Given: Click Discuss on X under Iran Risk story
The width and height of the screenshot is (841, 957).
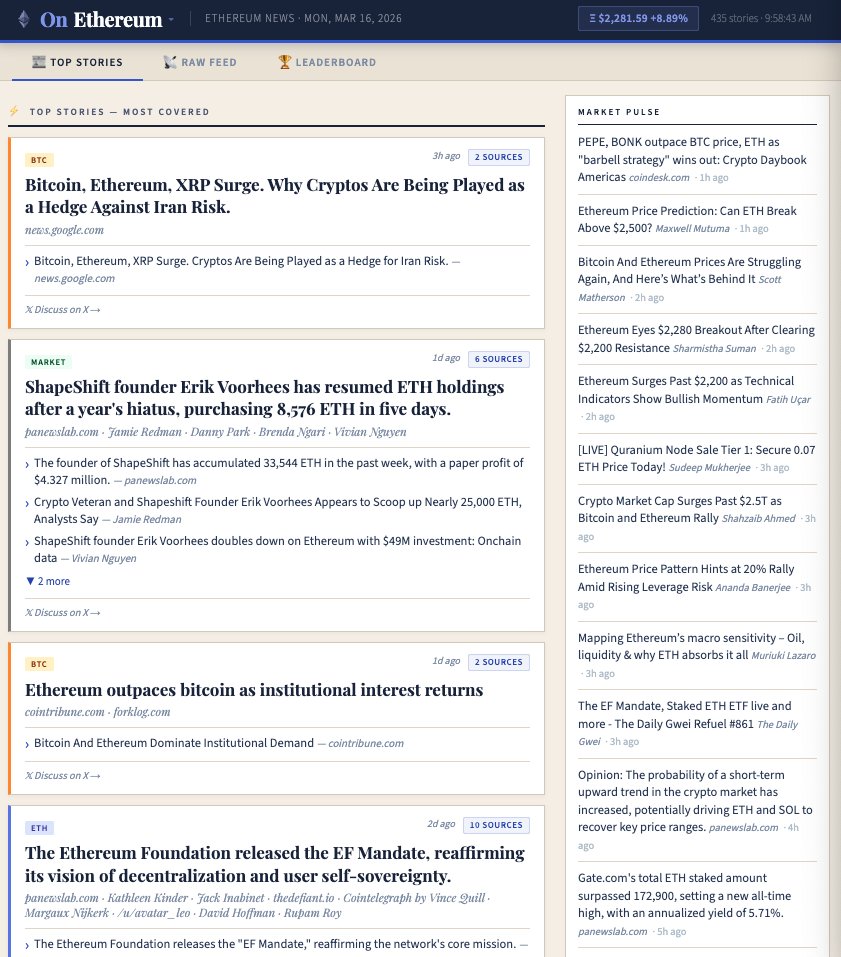Looking at the screenshot, I should [63, 309].
